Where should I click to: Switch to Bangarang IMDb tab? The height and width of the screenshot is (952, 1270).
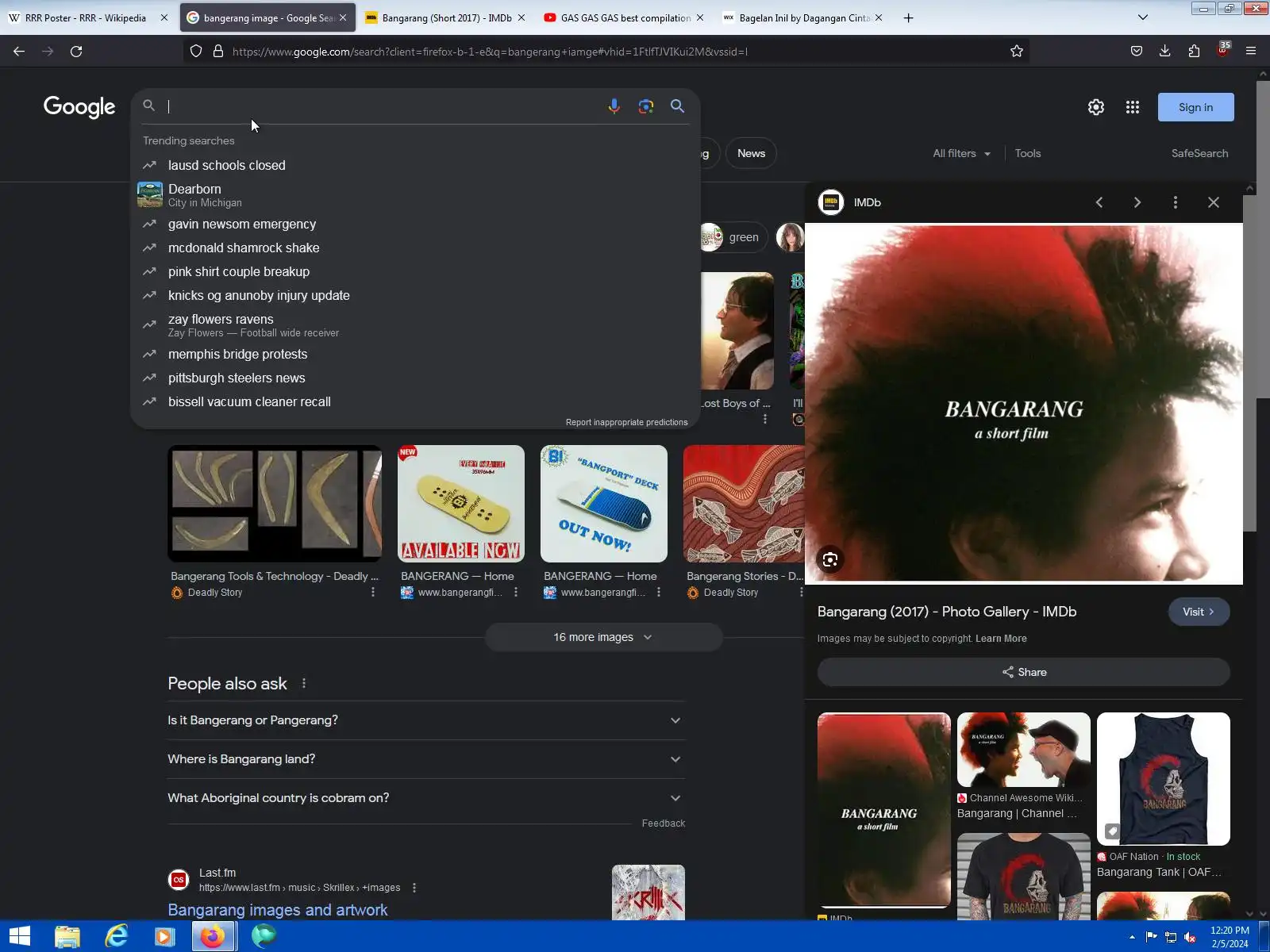click(447, 17)
